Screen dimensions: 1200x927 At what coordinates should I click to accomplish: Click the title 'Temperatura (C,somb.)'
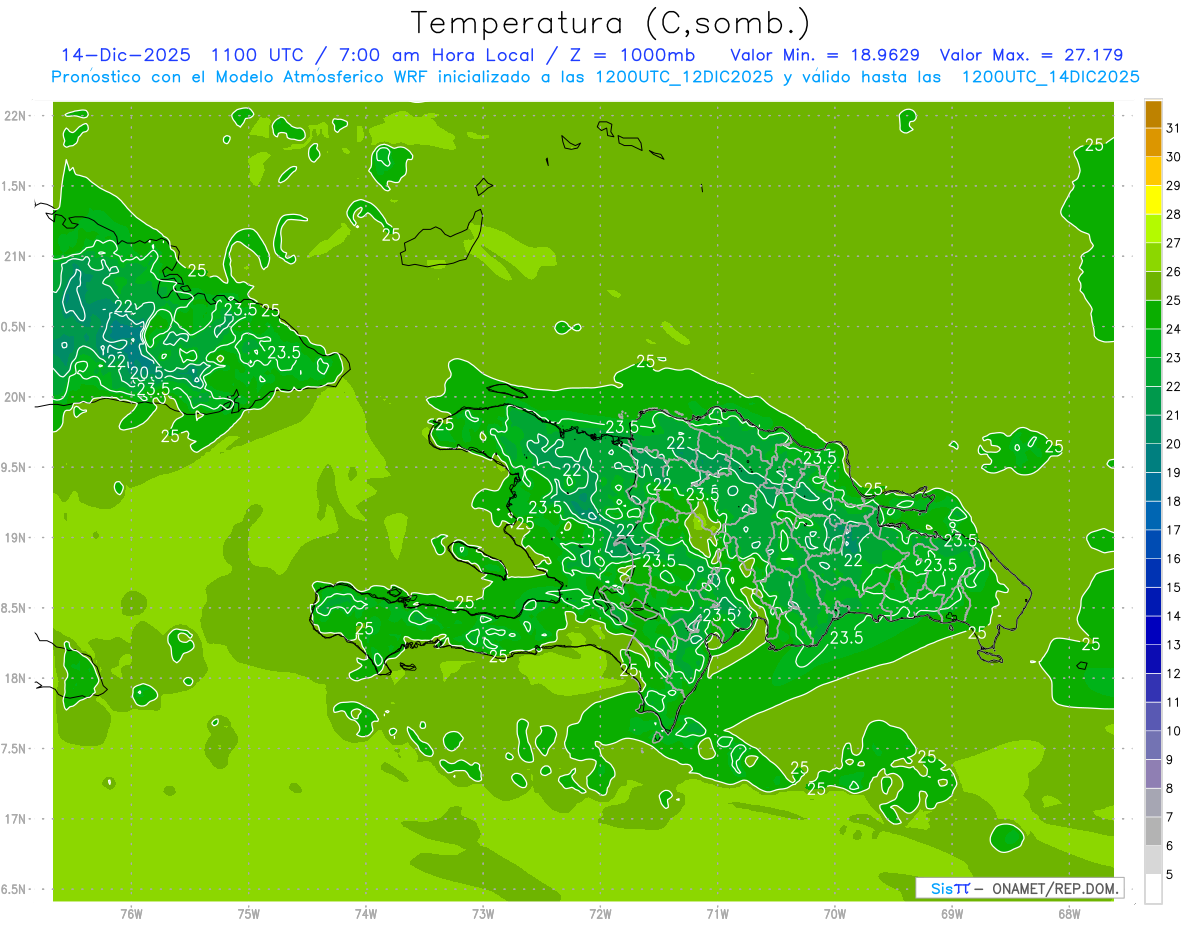(611, 24)
